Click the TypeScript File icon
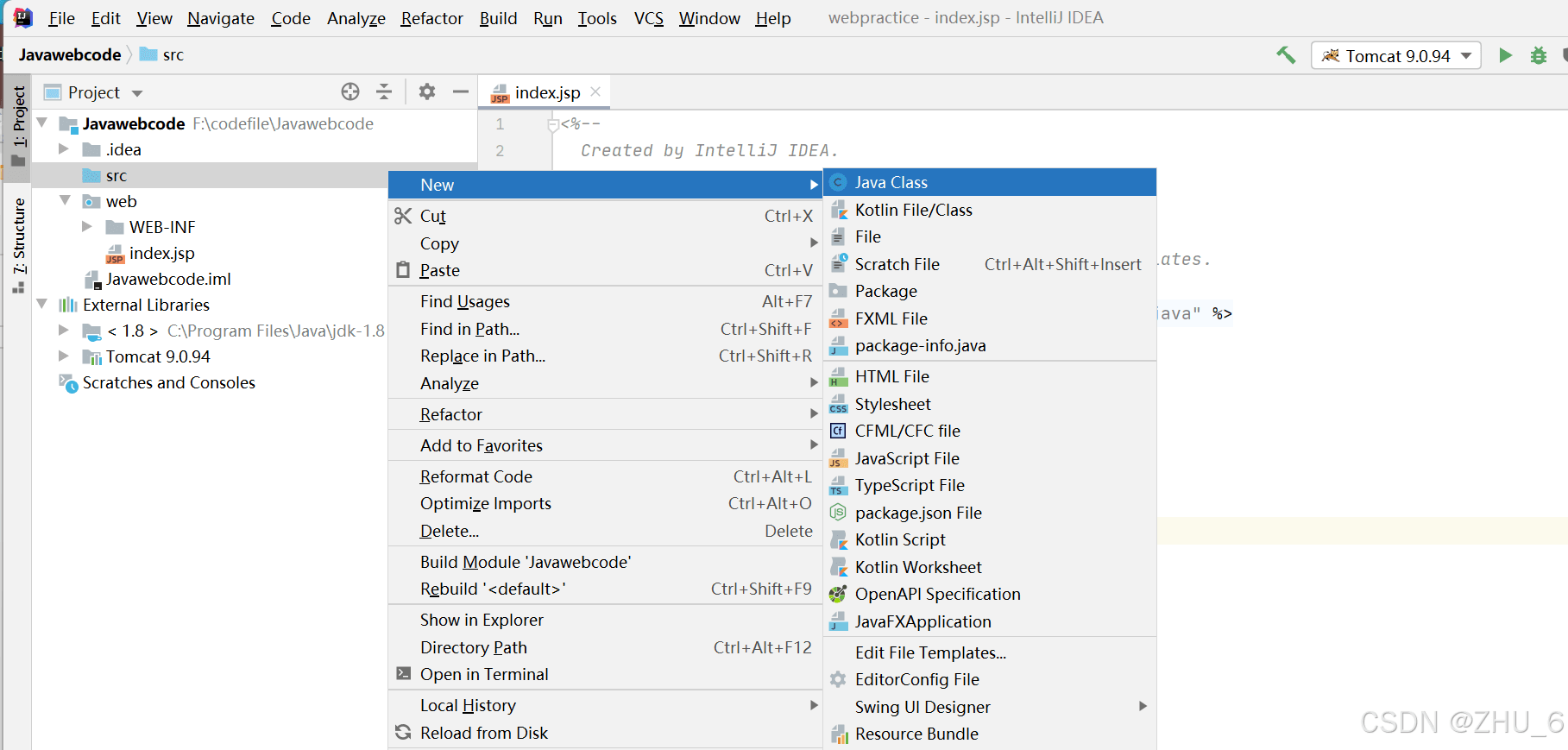This screenshot has height=750, width=1568. [x=838, y=485]
